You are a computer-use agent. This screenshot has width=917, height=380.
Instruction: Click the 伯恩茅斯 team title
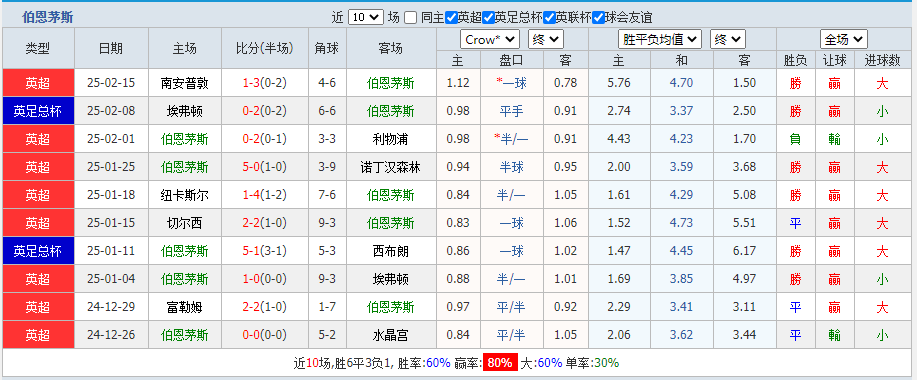coord(48,18)
